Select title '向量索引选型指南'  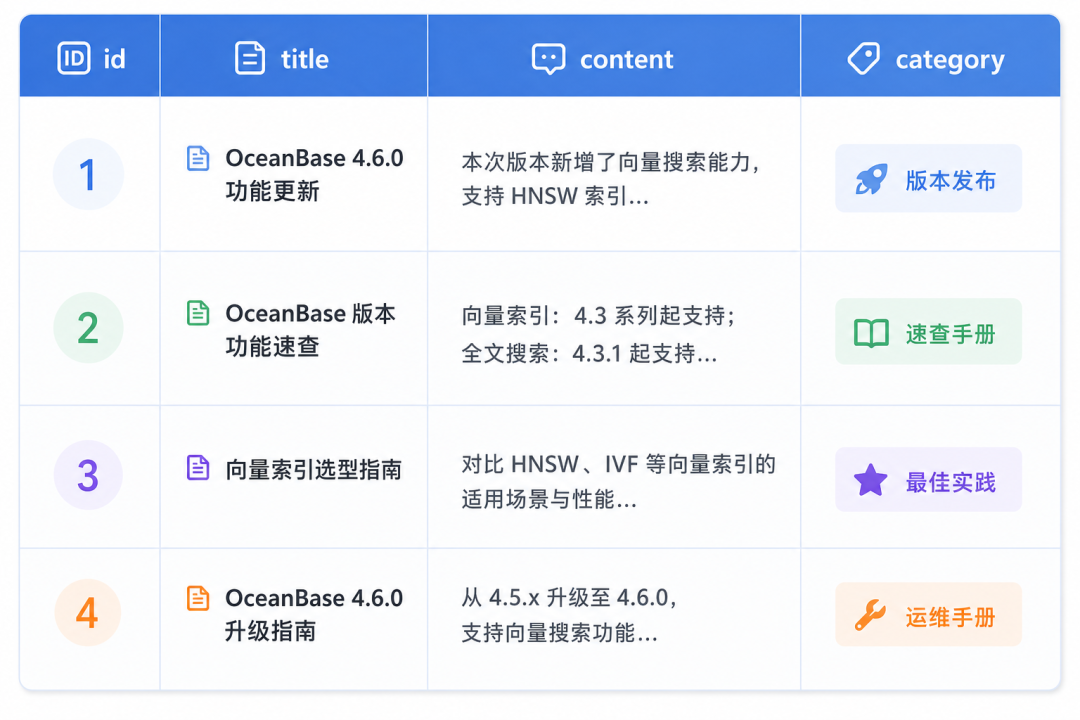313,470
